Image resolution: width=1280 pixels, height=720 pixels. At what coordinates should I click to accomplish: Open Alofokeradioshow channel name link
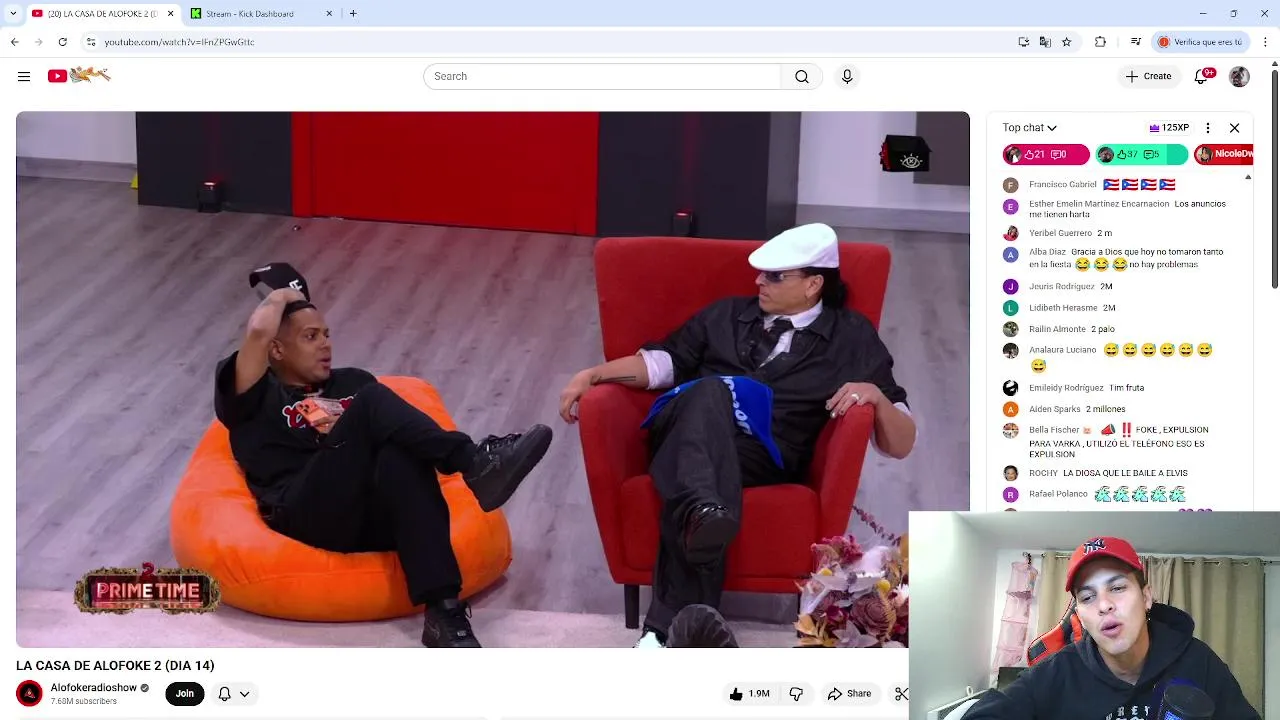point(94,688)
